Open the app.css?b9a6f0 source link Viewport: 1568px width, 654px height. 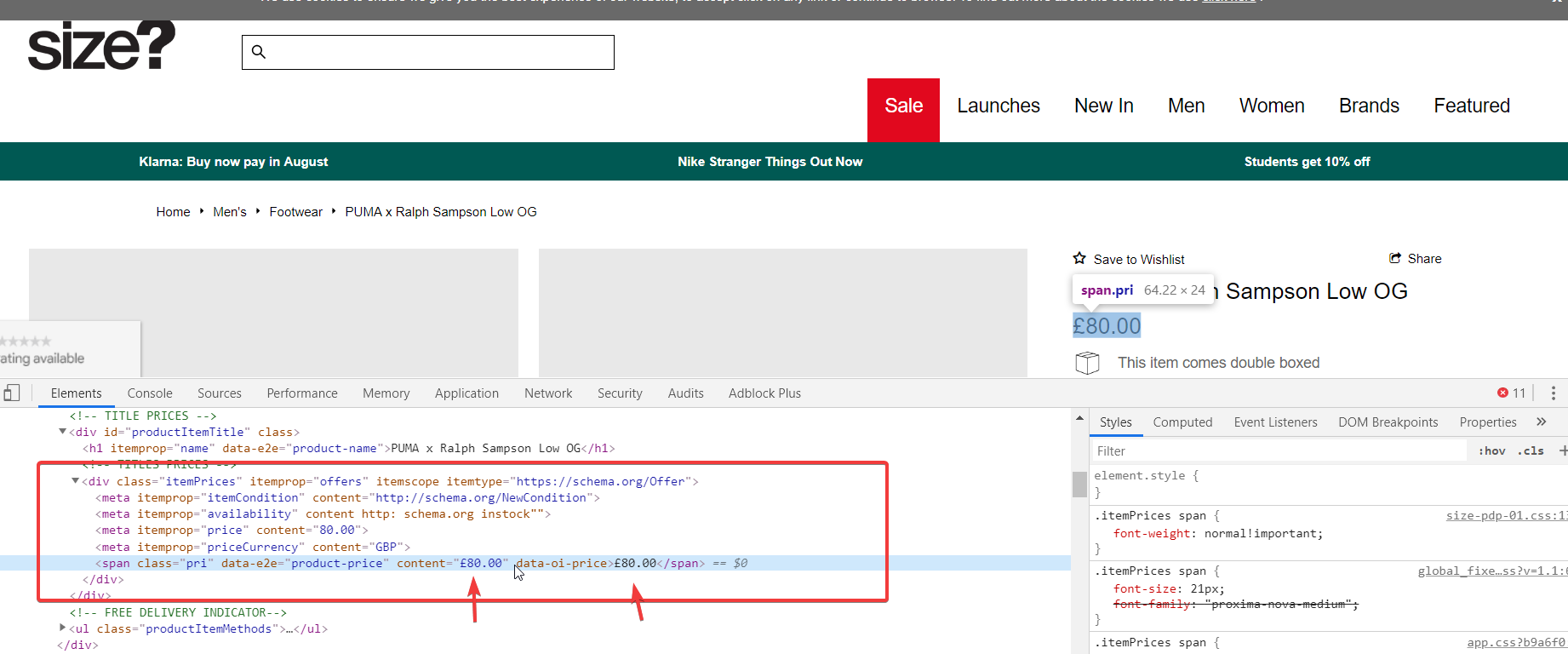[1517, 642]
